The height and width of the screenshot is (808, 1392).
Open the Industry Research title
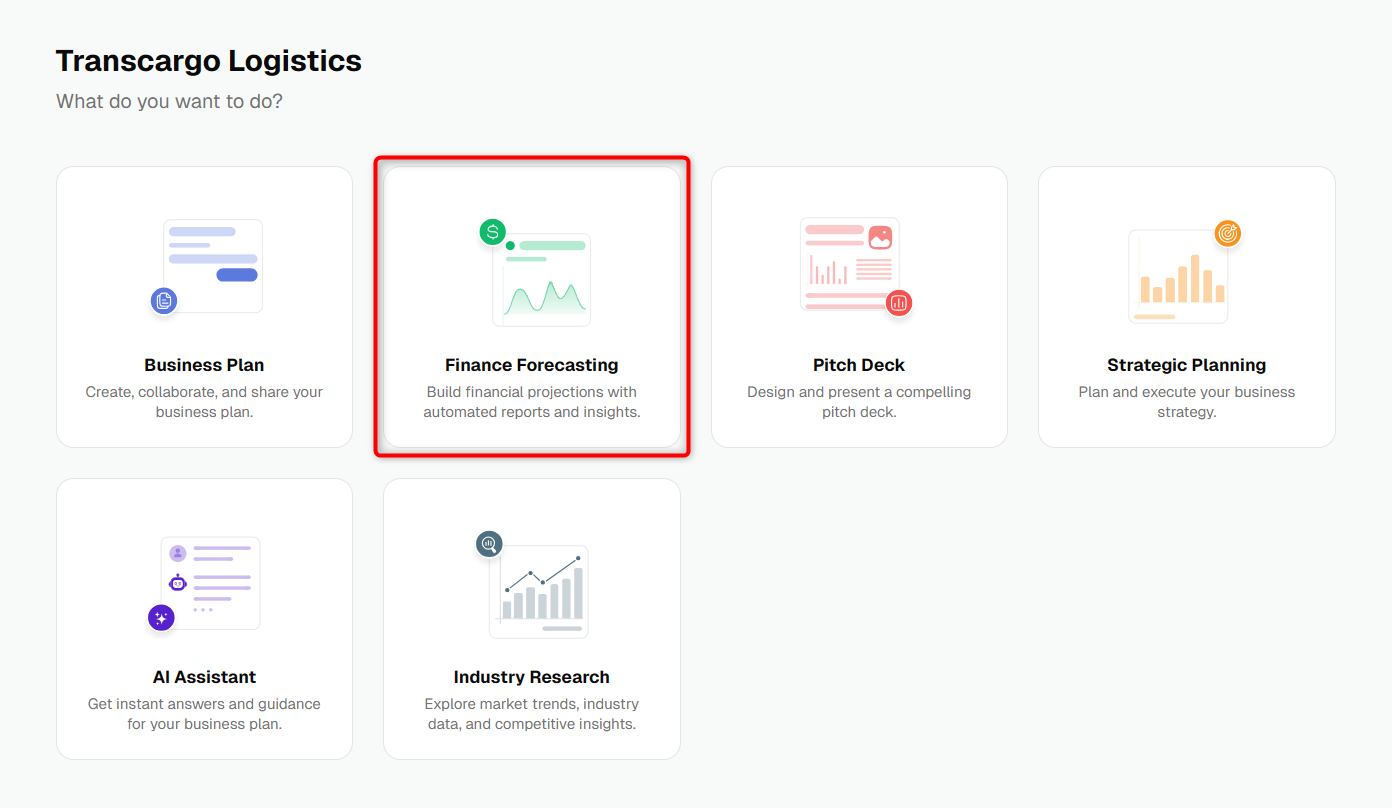click(x=532, y=677)
